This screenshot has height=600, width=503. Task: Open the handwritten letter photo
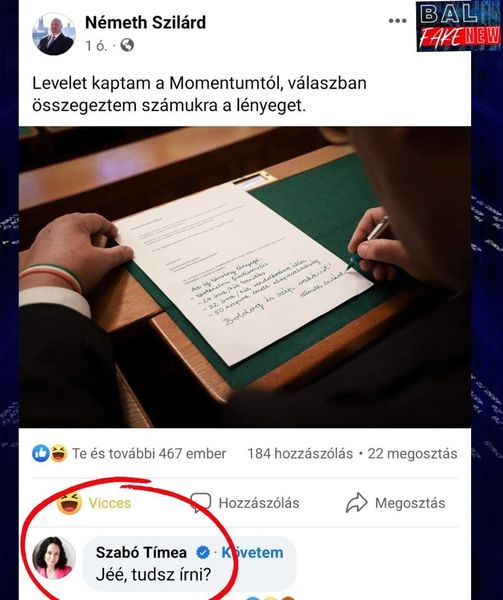pos(245,277)
